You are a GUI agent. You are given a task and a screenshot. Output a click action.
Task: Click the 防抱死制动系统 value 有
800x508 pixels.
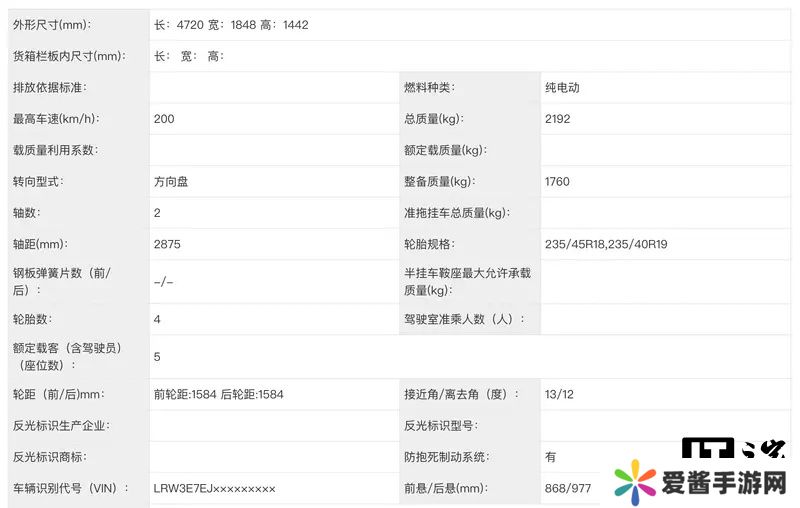click(551, 457)
